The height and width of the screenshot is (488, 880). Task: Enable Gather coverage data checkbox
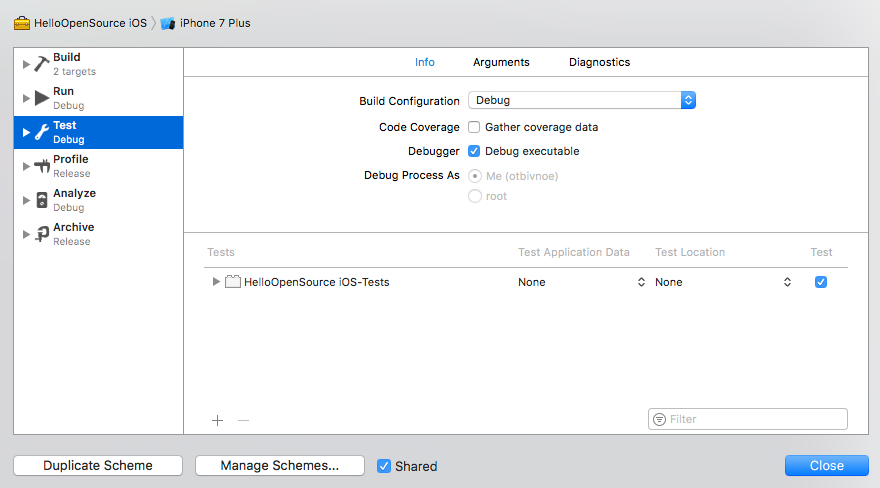(475, 127)
